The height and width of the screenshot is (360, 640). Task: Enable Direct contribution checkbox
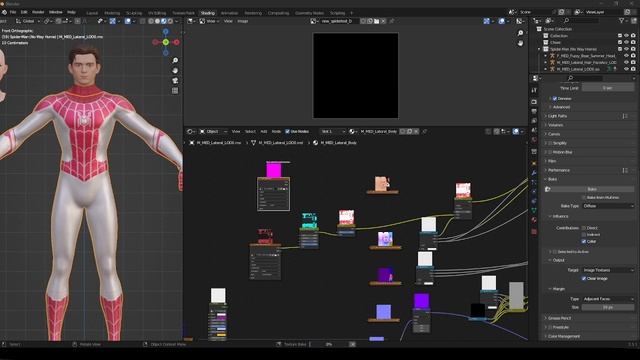click(584, 228)
